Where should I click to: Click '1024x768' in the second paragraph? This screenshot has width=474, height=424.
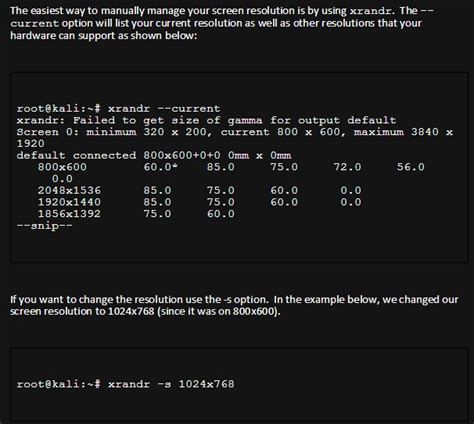click(x=131, y=311)
